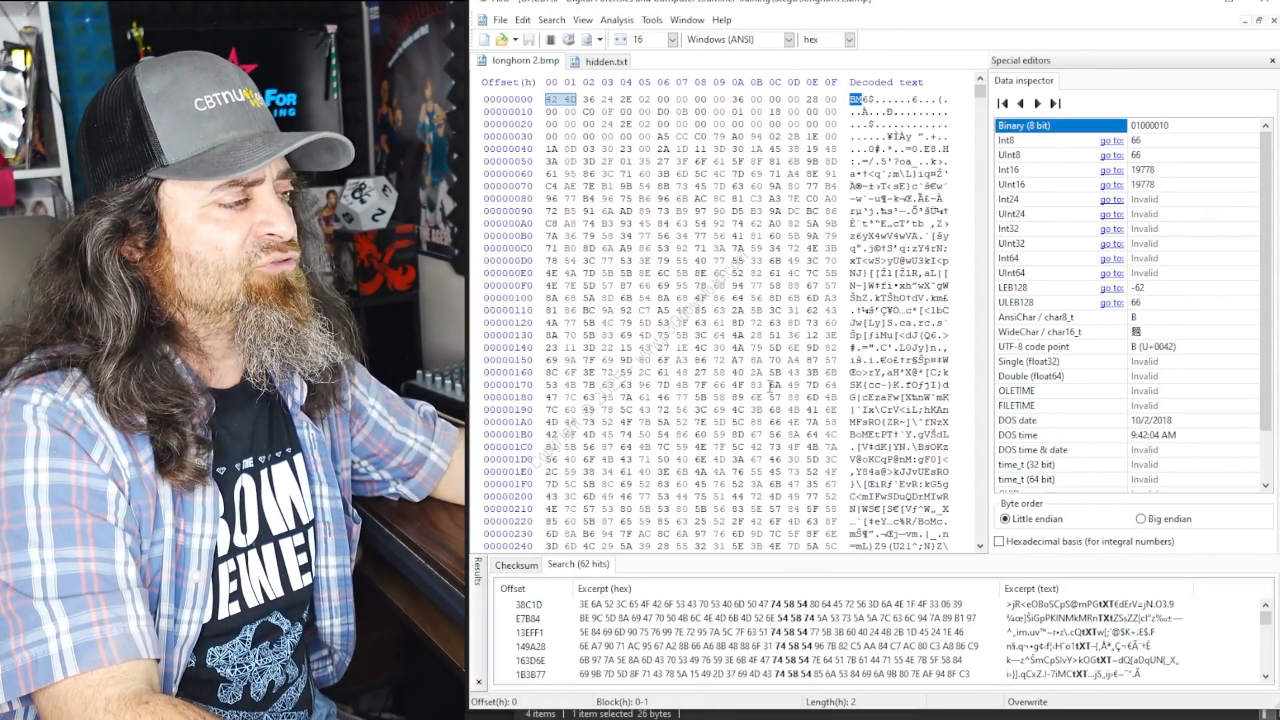The image size is (1280, 720).
Task: Switch to the longhorn 2.bmp tab
Action: [518, 61]
